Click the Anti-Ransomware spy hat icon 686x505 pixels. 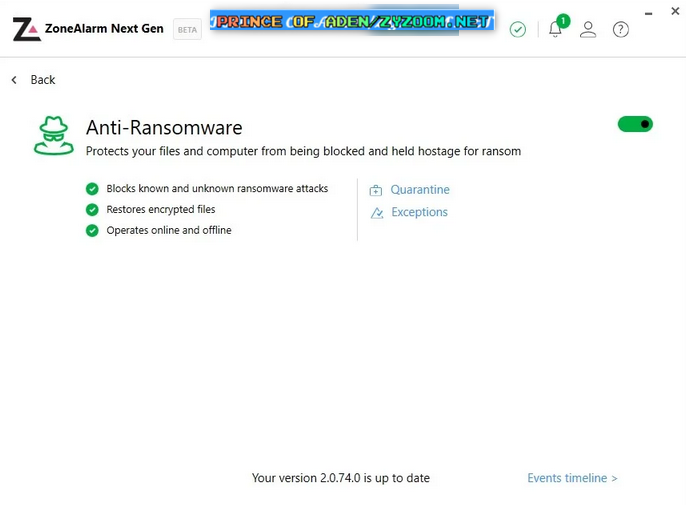pyautogui.click(x=54, y=135)
